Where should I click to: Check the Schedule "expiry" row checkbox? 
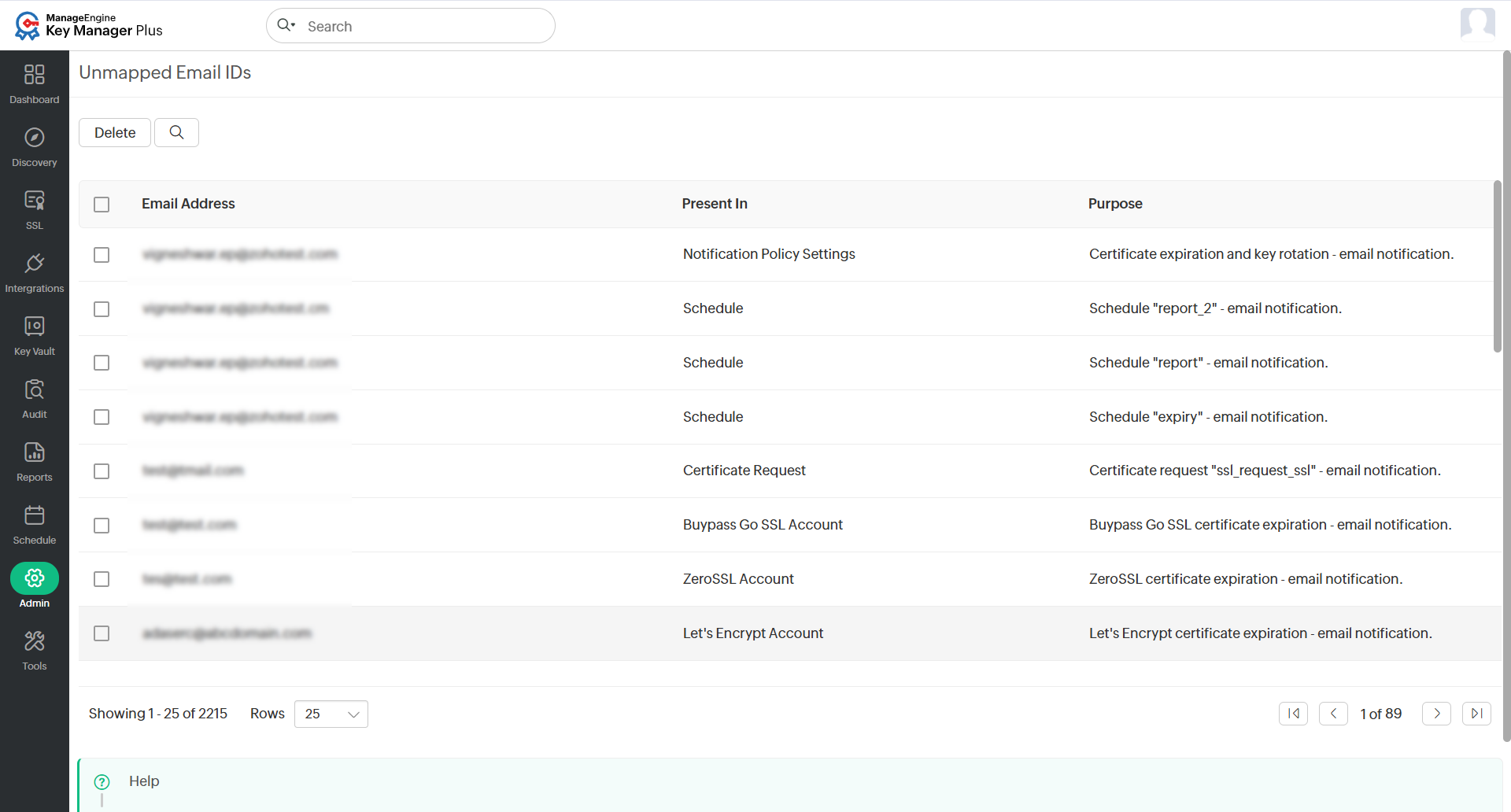[102, 417]
